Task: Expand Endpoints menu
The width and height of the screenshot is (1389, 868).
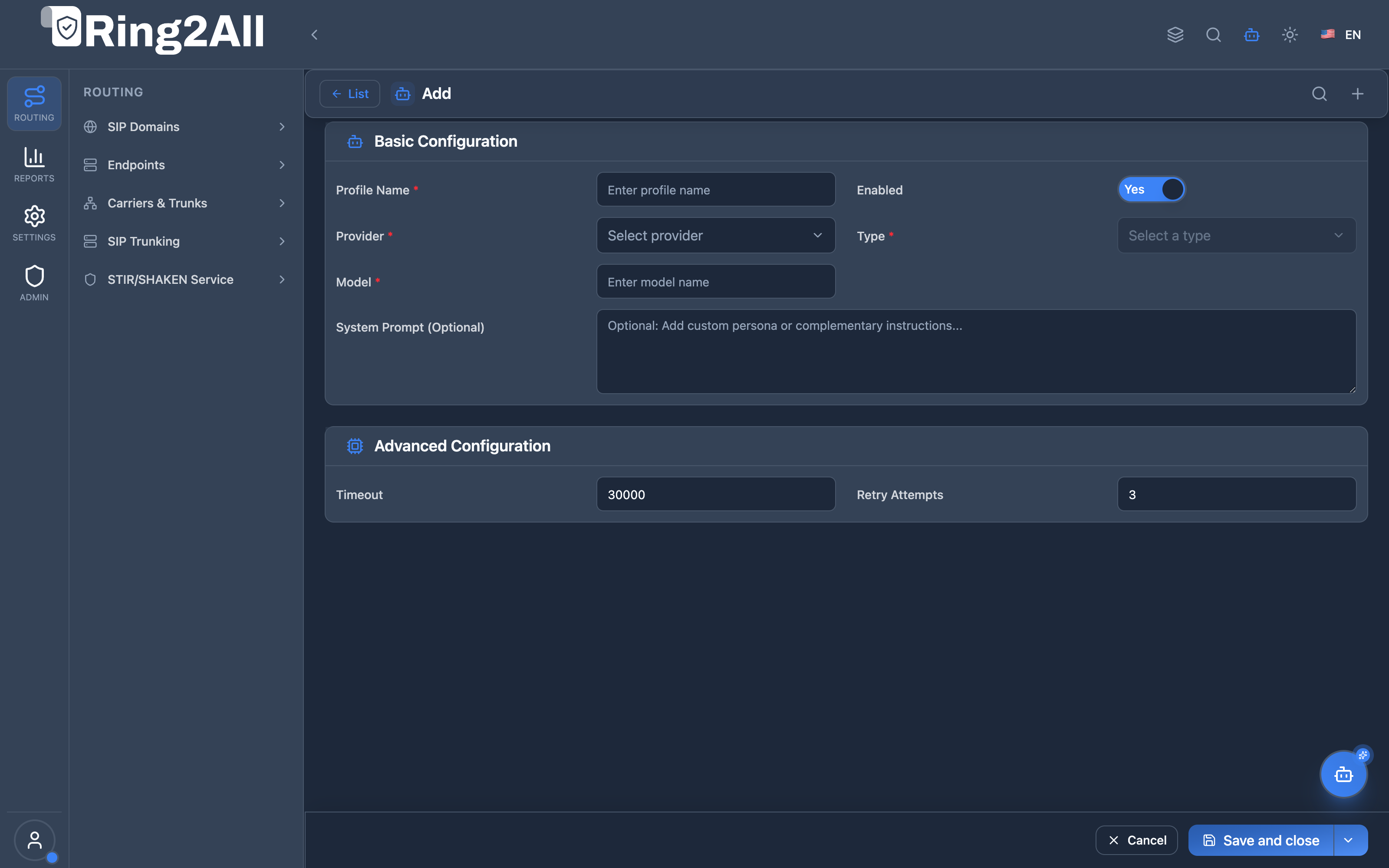Action: point(185,165)
